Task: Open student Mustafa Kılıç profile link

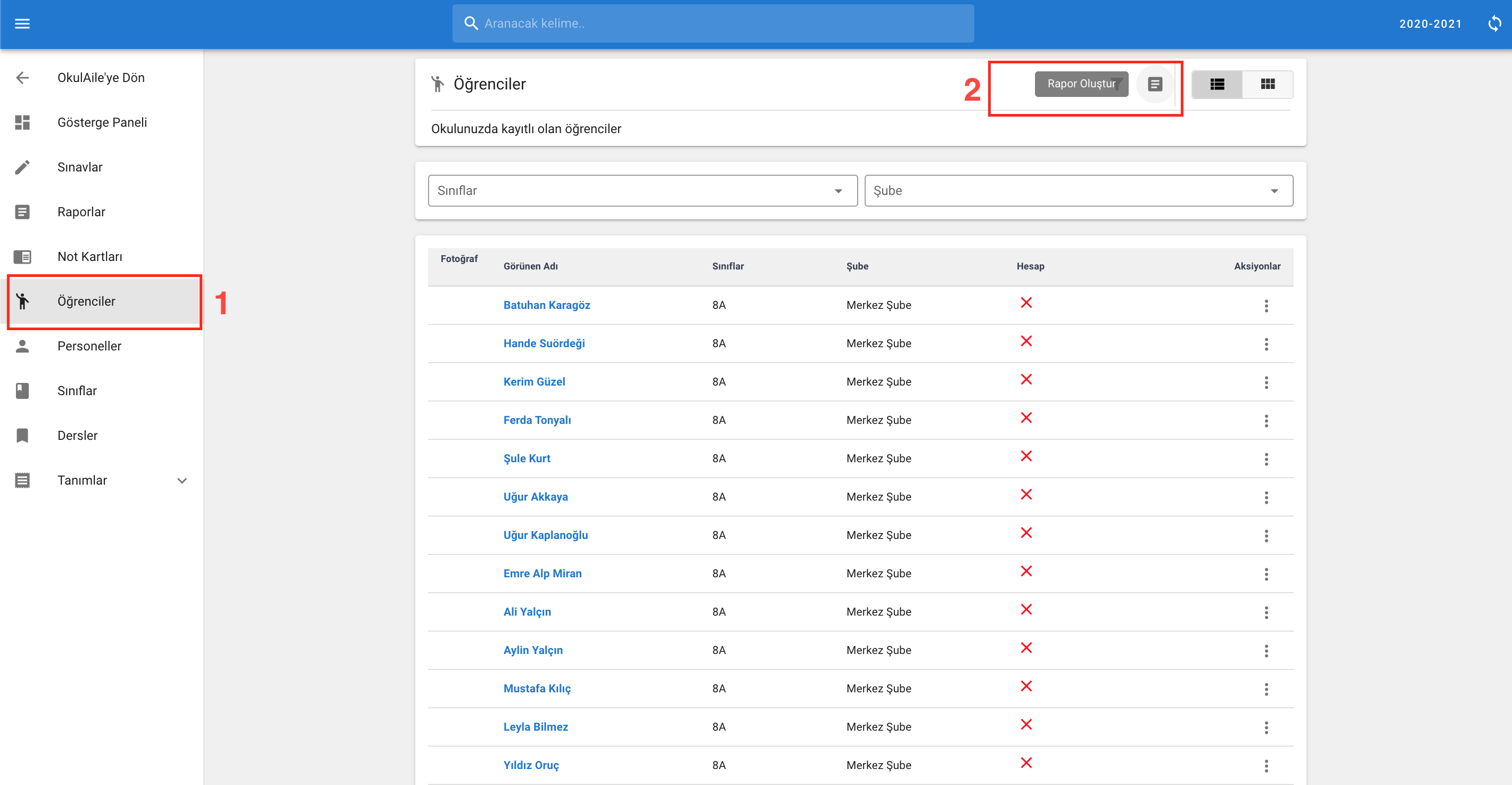Action: (x=537, y=689)
